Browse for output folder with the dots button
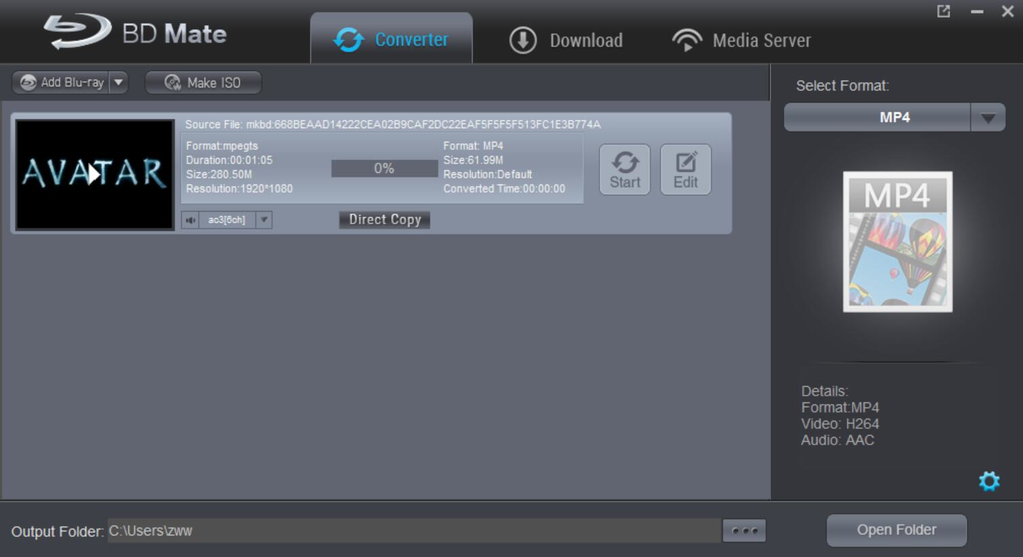Image resolution: width=1023 pixels, height=557 pixels. (x=744, y=531)
